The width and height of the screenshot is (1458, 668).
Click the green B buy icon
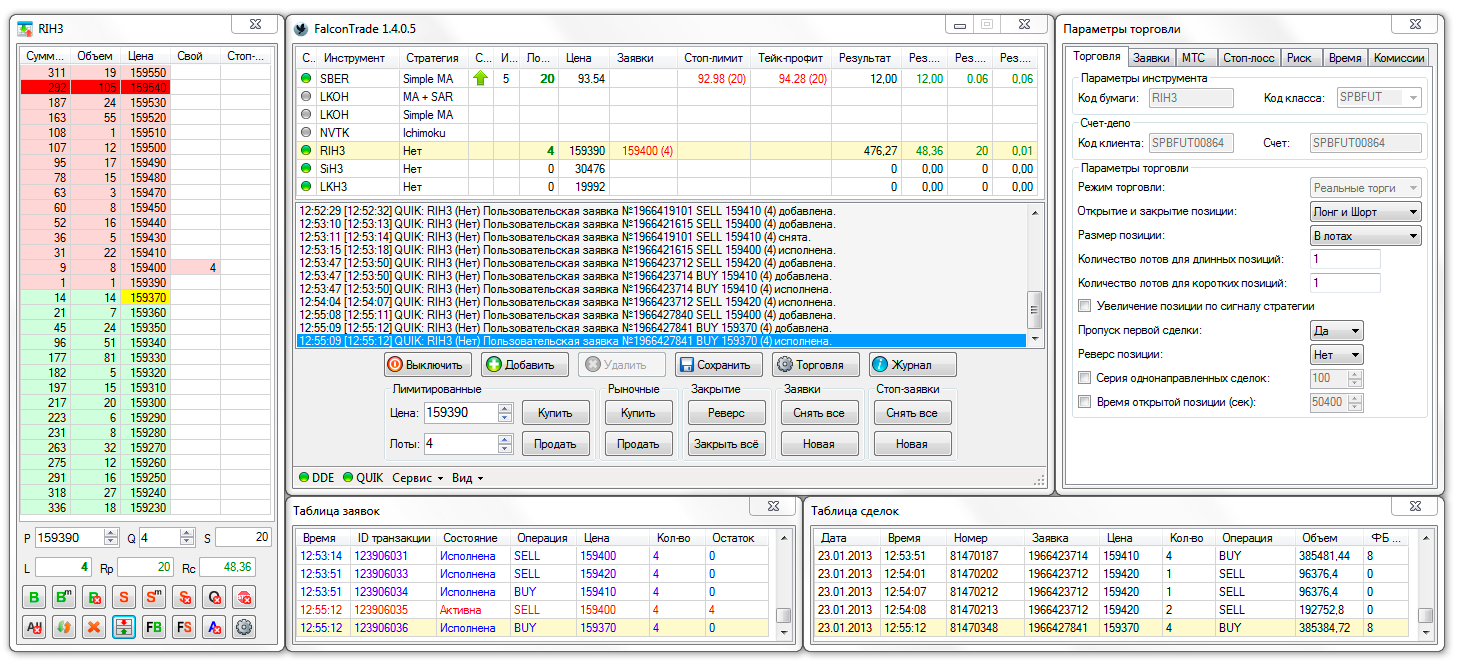[x=34, y=598]
